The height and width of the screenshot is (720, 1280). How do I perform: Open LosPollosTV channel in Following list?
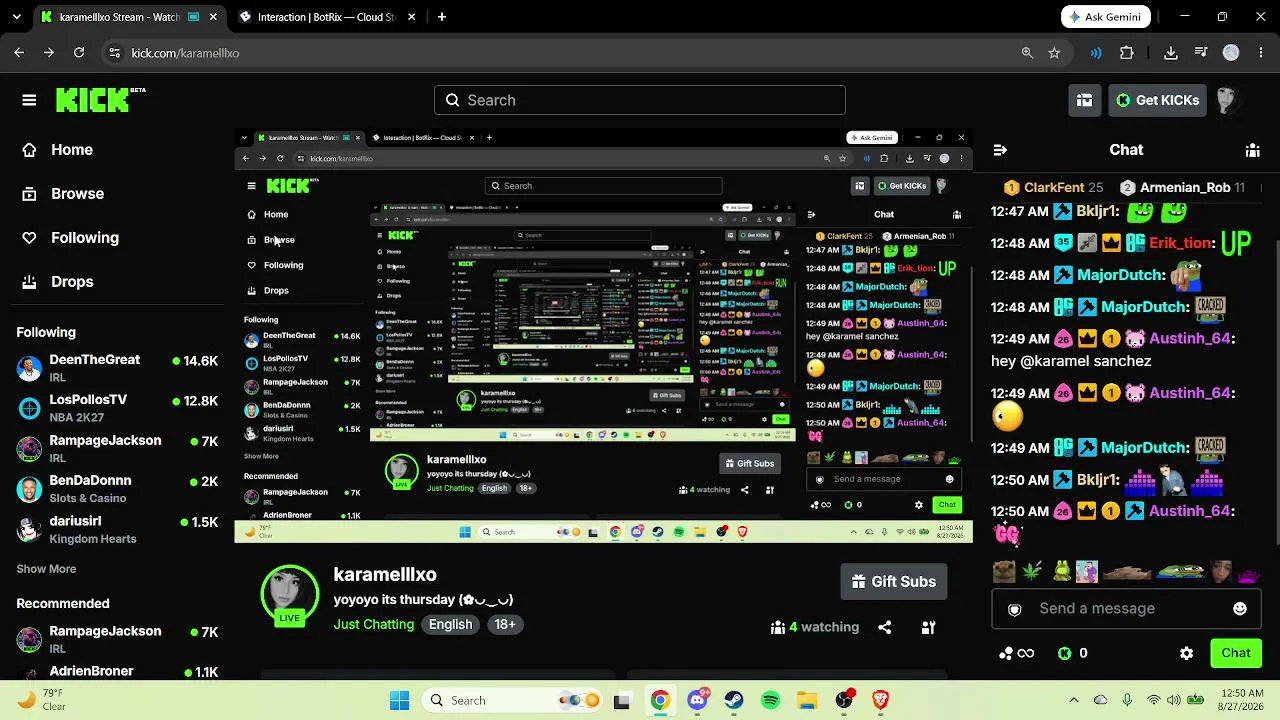[x=117, y=408]
